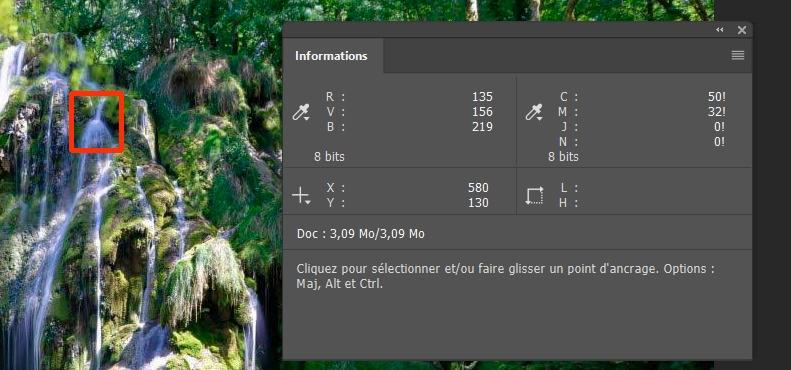Open the crosshair coordinate units options
The height and width of the screenshot is (370, 791).
point(301,195)
